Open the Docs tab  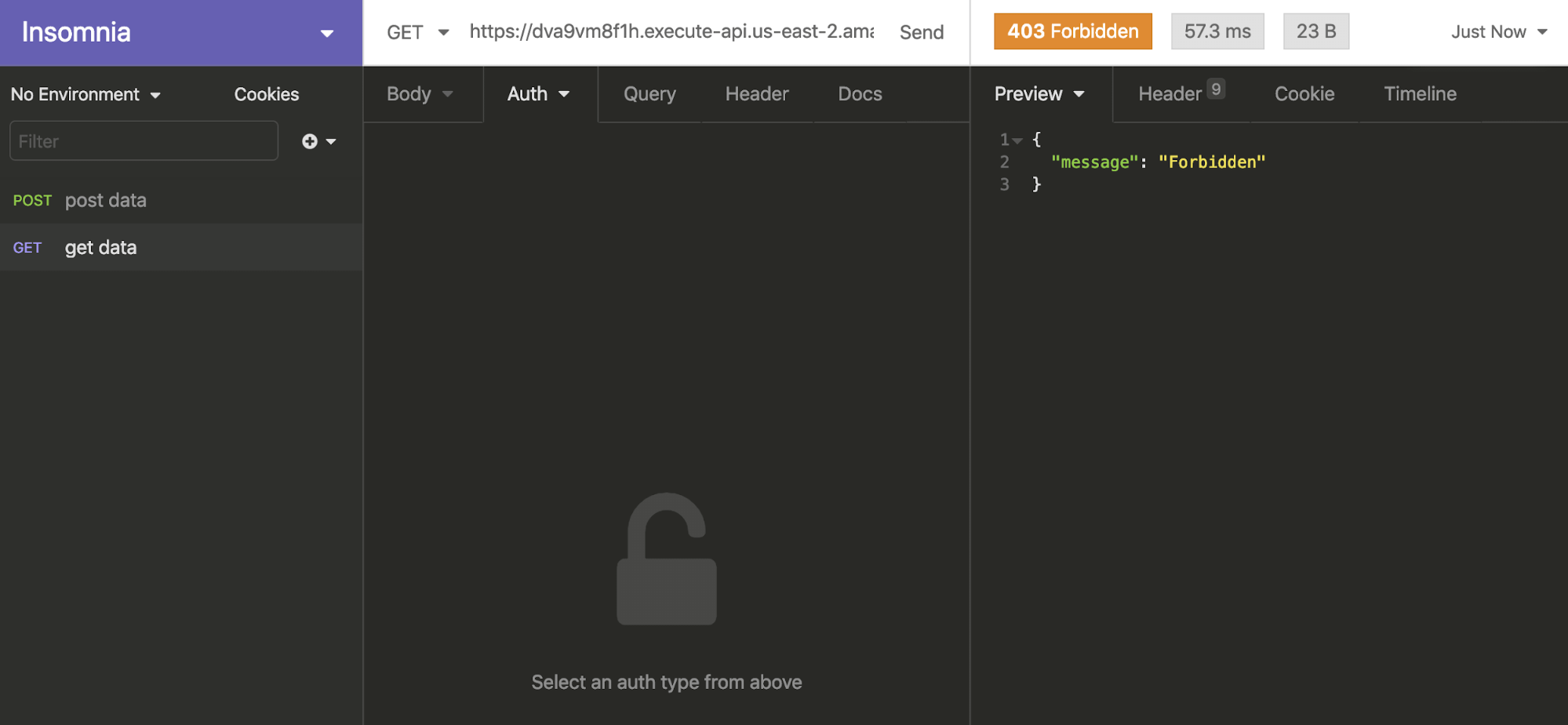(860, 94)
